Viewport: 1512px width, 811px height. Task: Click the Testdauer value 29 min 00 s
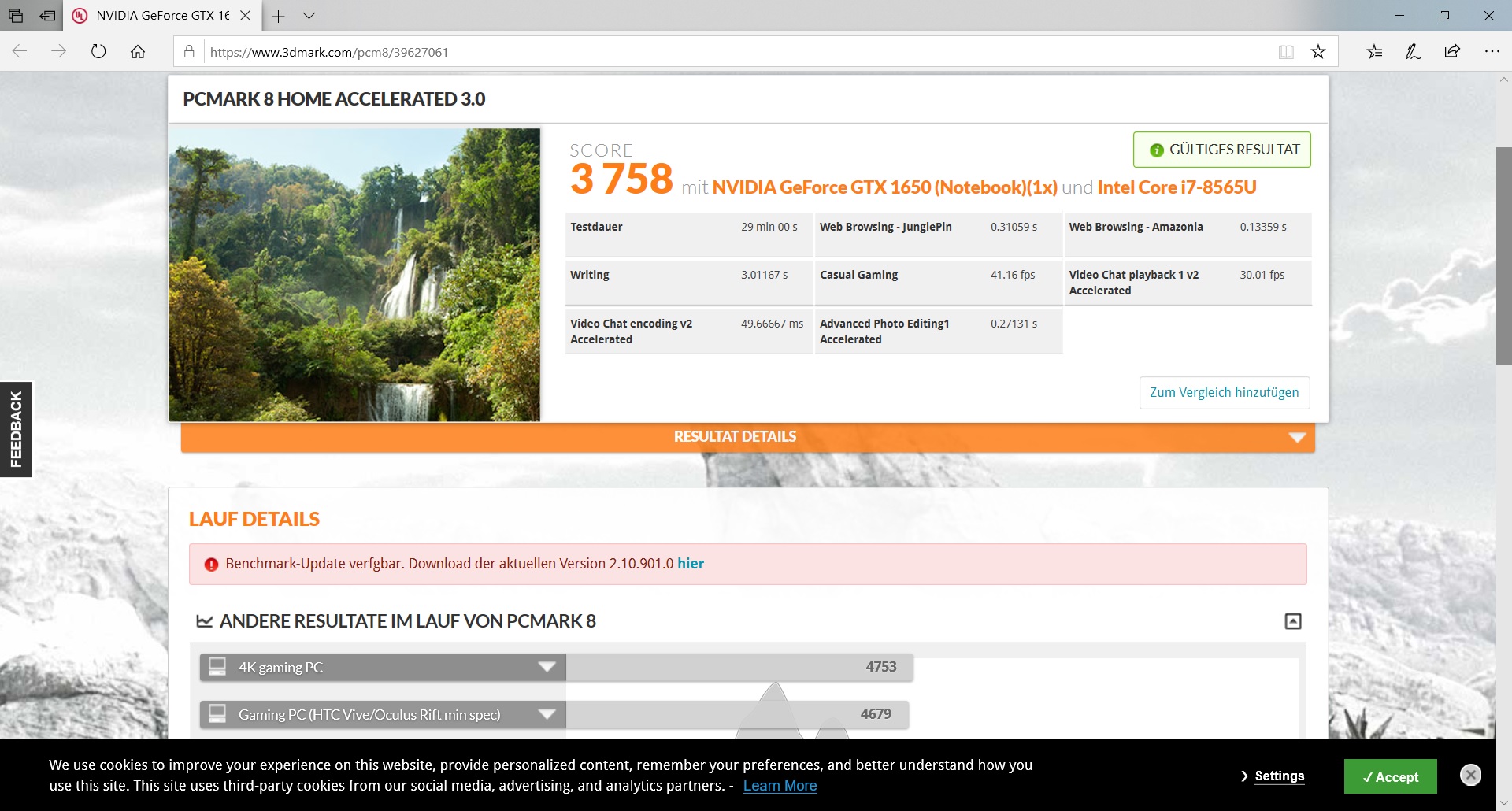click(x=769, y=227)
